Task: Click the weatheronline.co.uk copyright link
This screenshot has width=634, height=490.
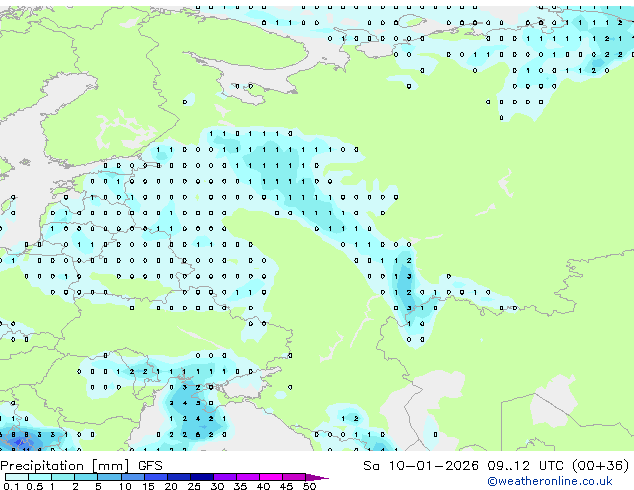Action: (550, 481)
